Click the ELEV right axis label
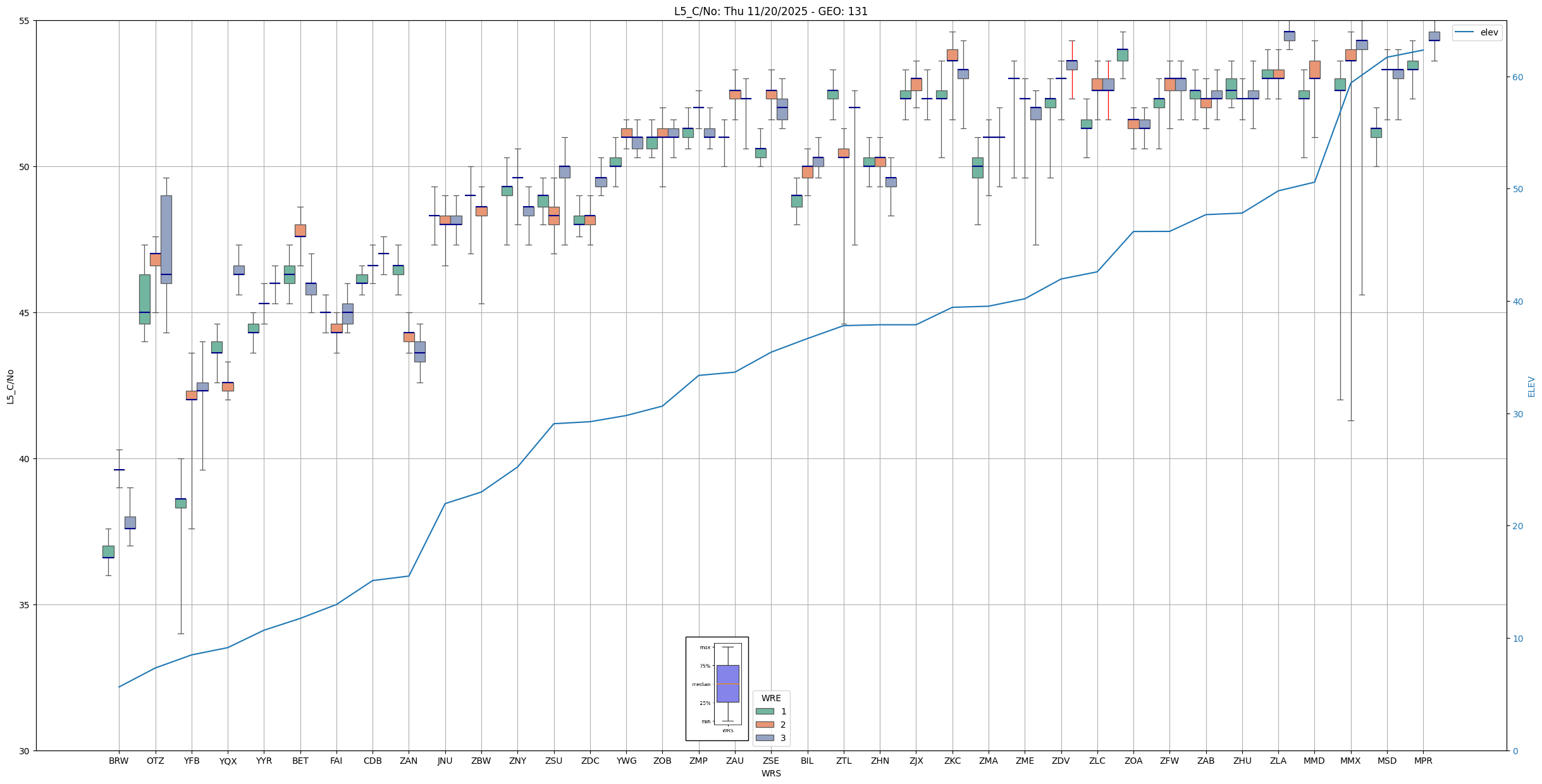The width and height of the screenshot is (1542, 784). [x=1531, y=386]
